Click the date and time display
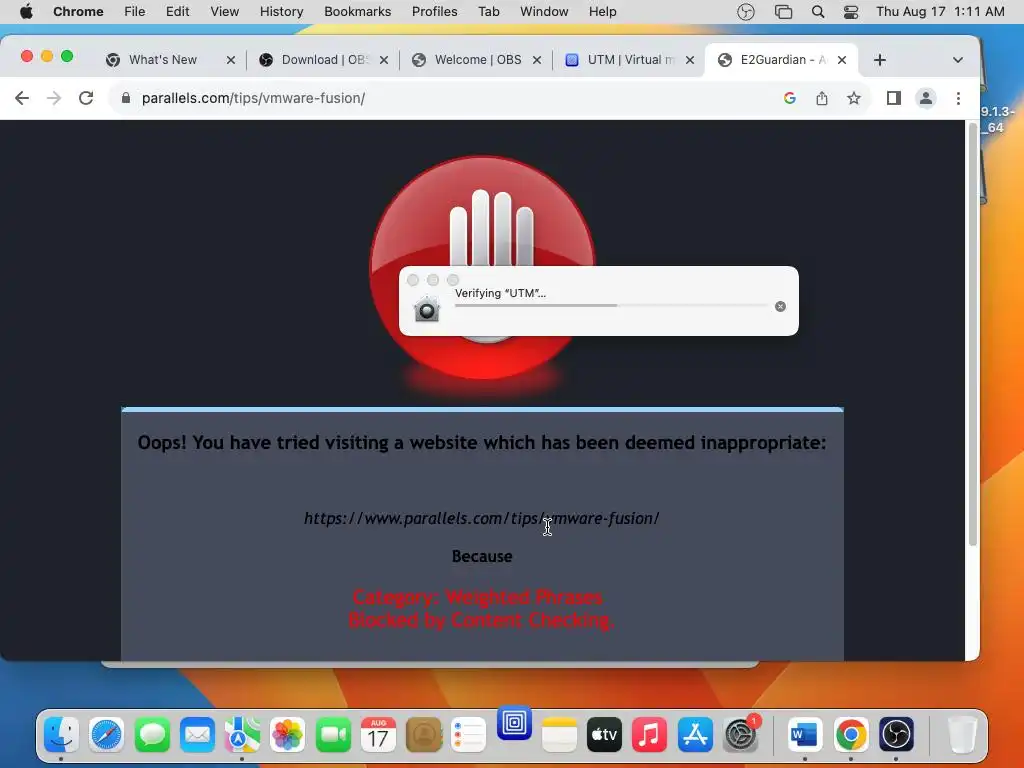 pyautogui.click(x=940, y=12)
